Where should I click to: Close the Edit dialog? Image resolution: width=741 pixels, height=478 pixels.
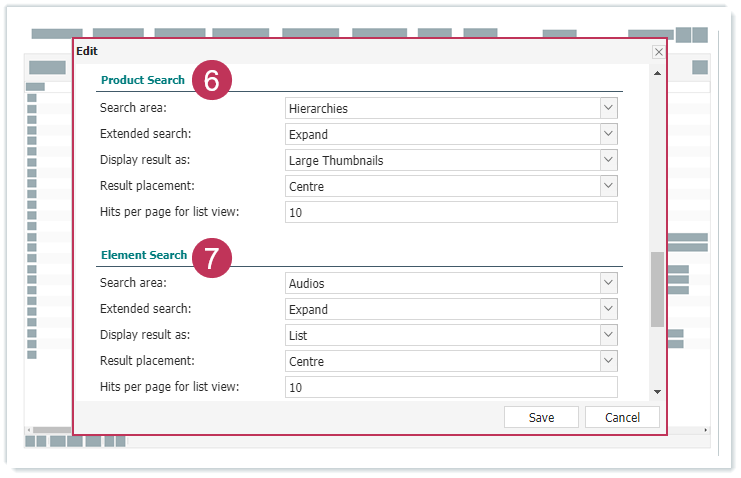point(658,51)
